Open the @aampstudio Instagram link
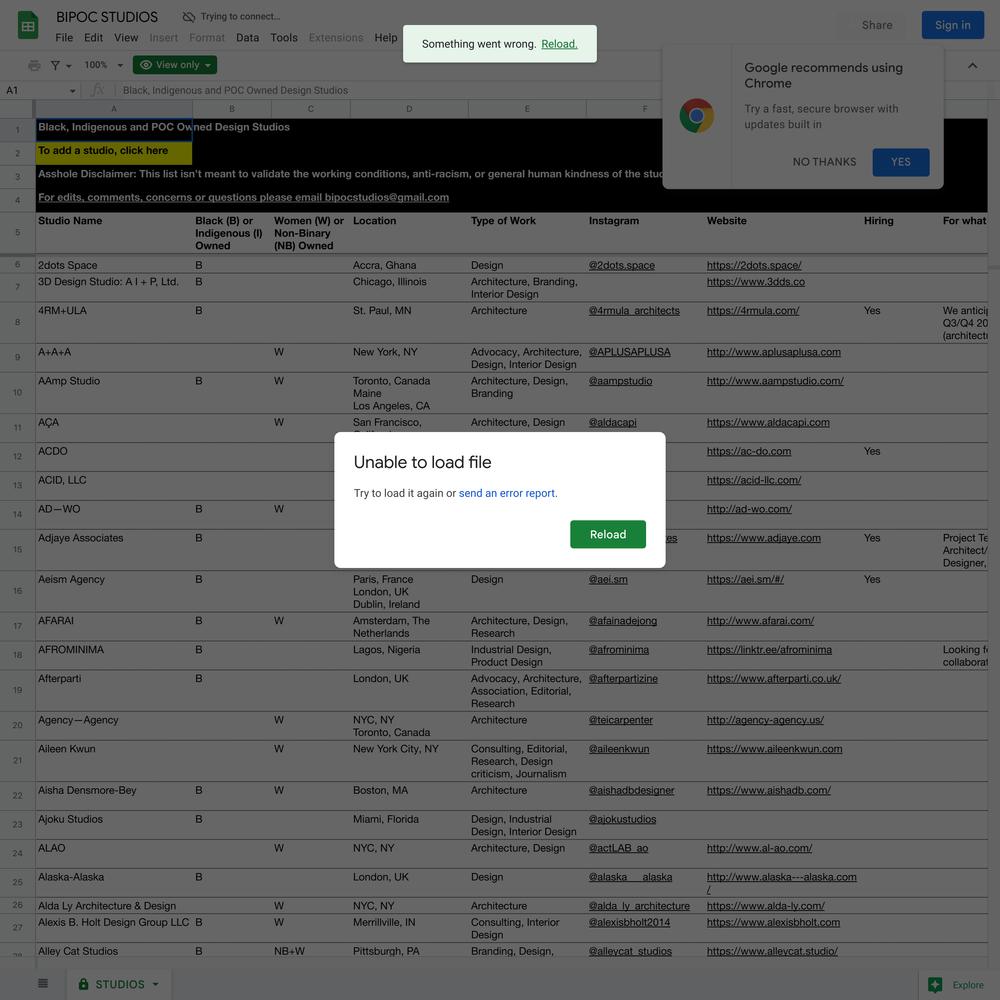Image resolution: width=1000 pixels, height=1000 pixels. click(x=620, y=381)
